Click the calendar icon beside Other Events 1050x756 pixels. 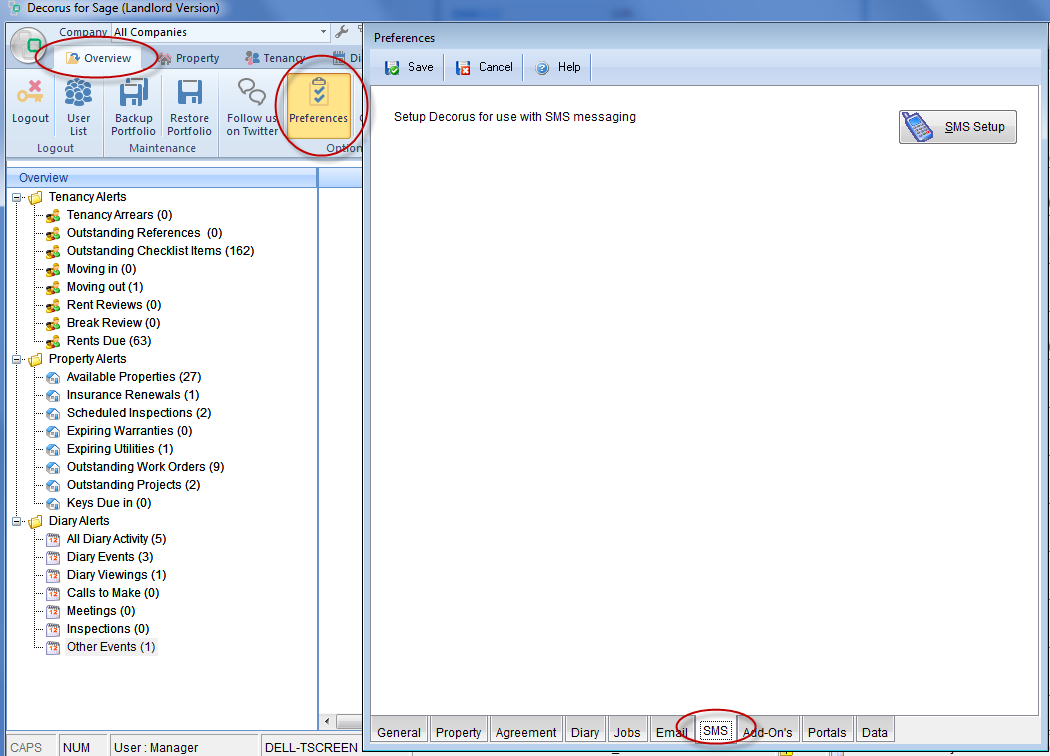click(x=53, y=648)
